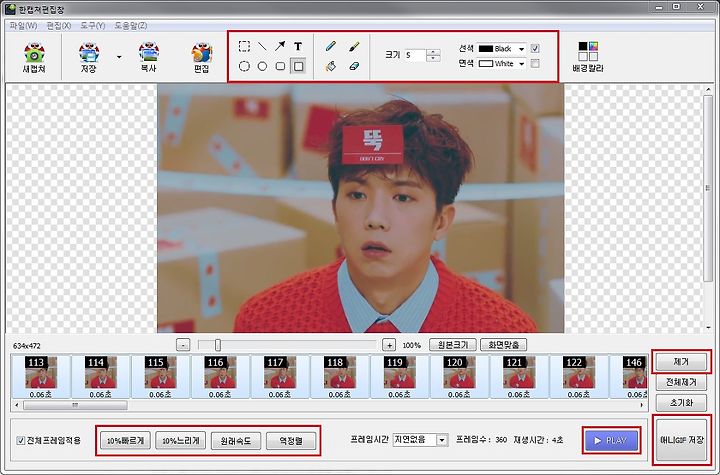Open the 편집(X) menu

click(x=59, y=26)
